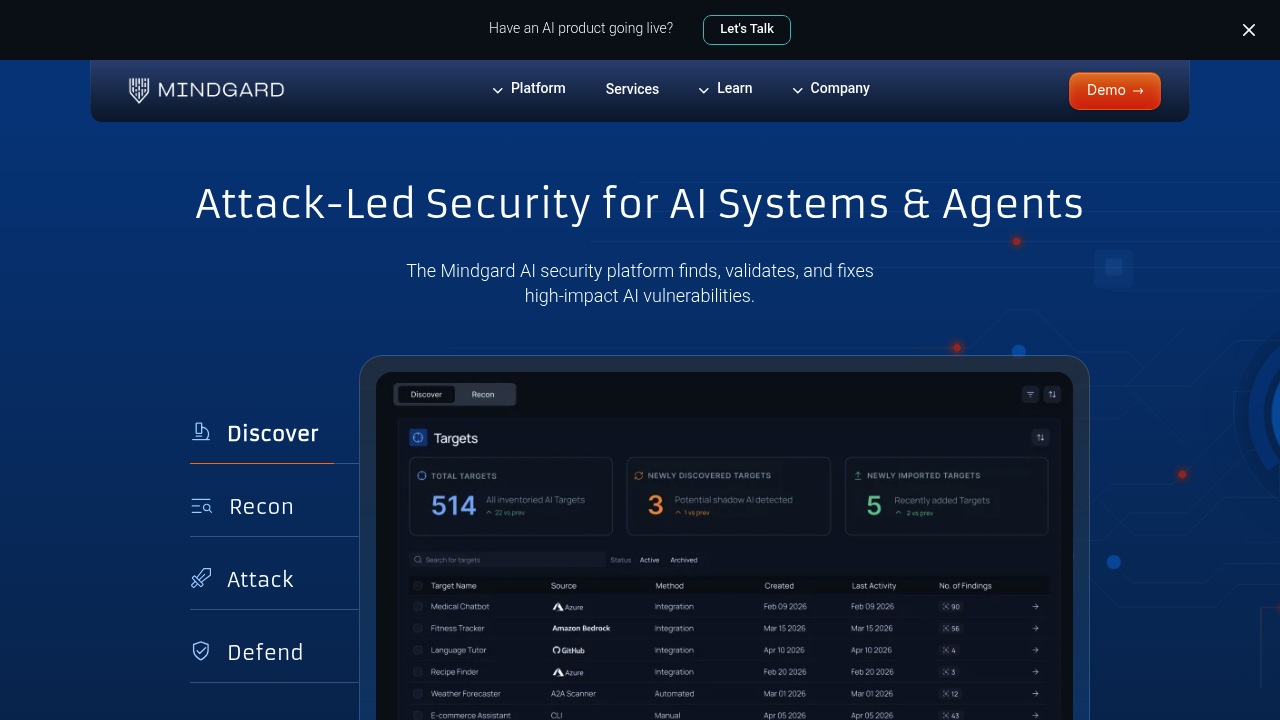Click the orange Demo button
The image size is (1280, 720).
(1115, 90)
